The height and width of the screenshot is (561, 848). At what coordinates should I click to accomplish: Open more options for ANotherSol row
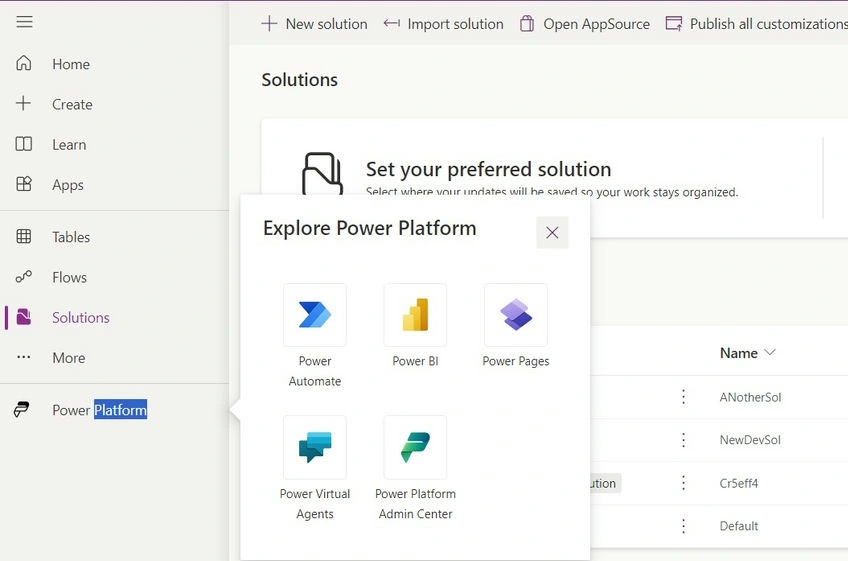(x=684, y=397)
